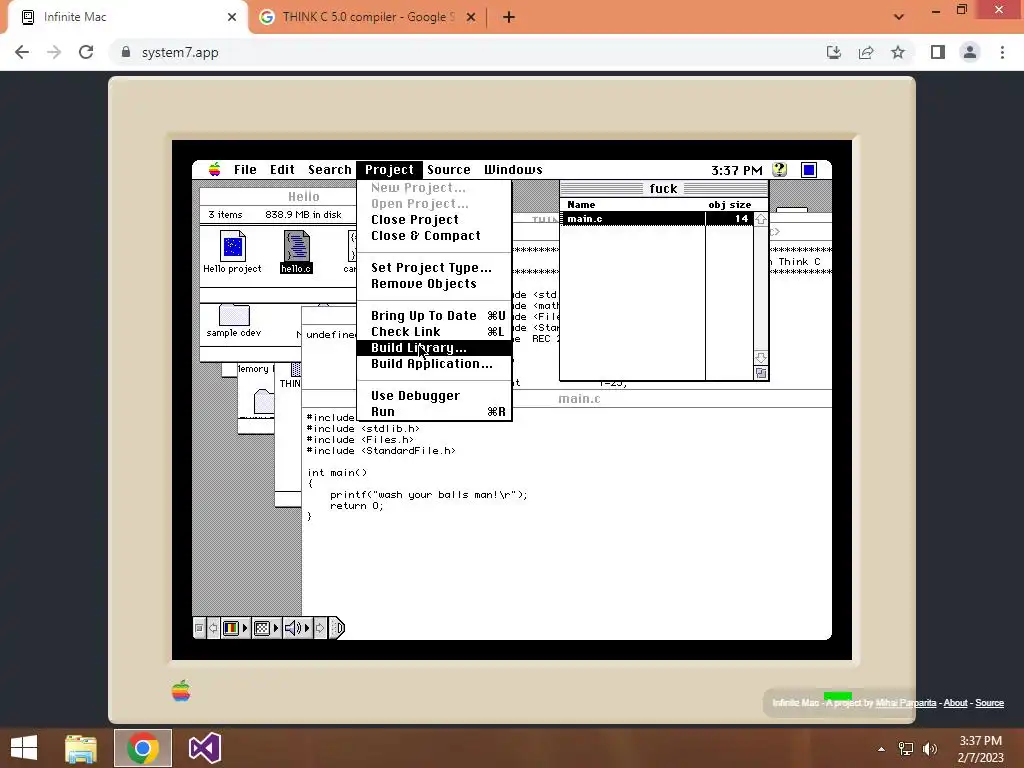Open Visual Studio from the taskbar
1024x768 pixels.
[x=204, y=748]
